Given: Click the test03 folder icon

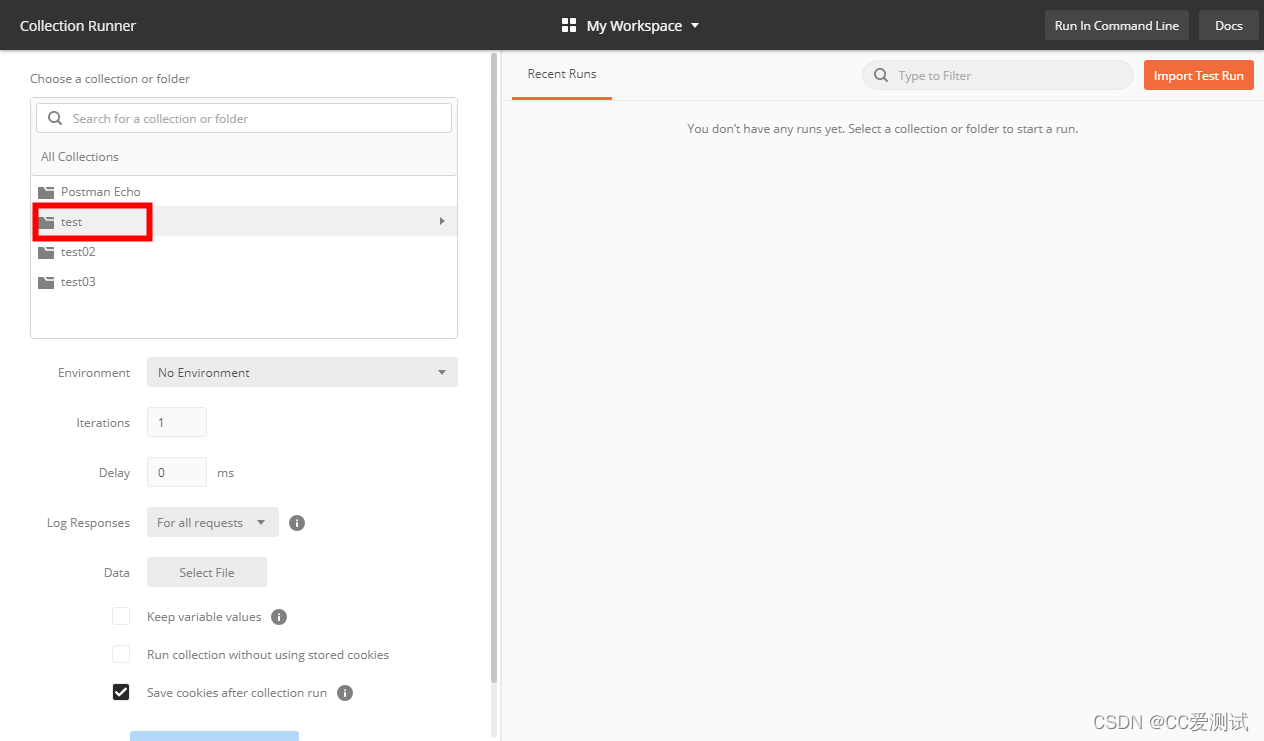Looking at the screenshot, I should coord(46,282).
